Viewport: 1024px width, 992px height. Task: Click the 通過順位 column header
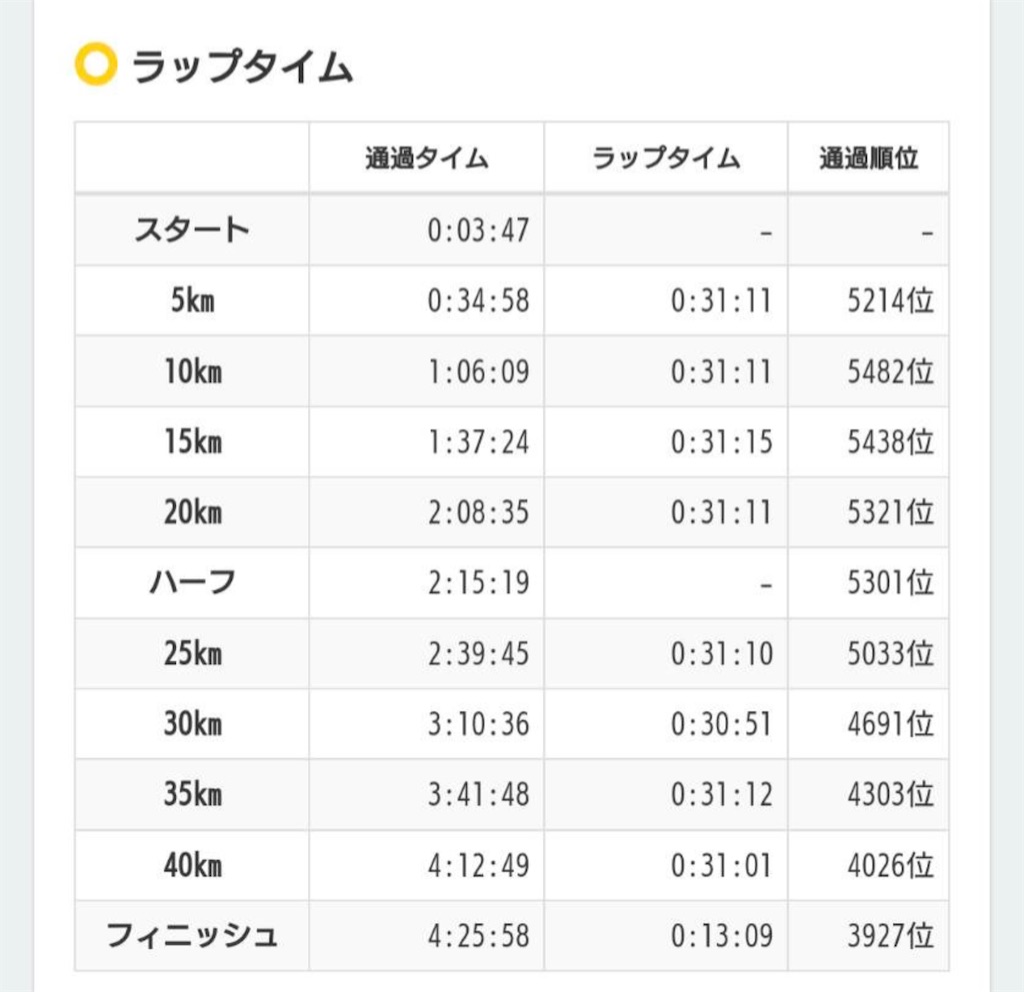[x=869, y=157]
